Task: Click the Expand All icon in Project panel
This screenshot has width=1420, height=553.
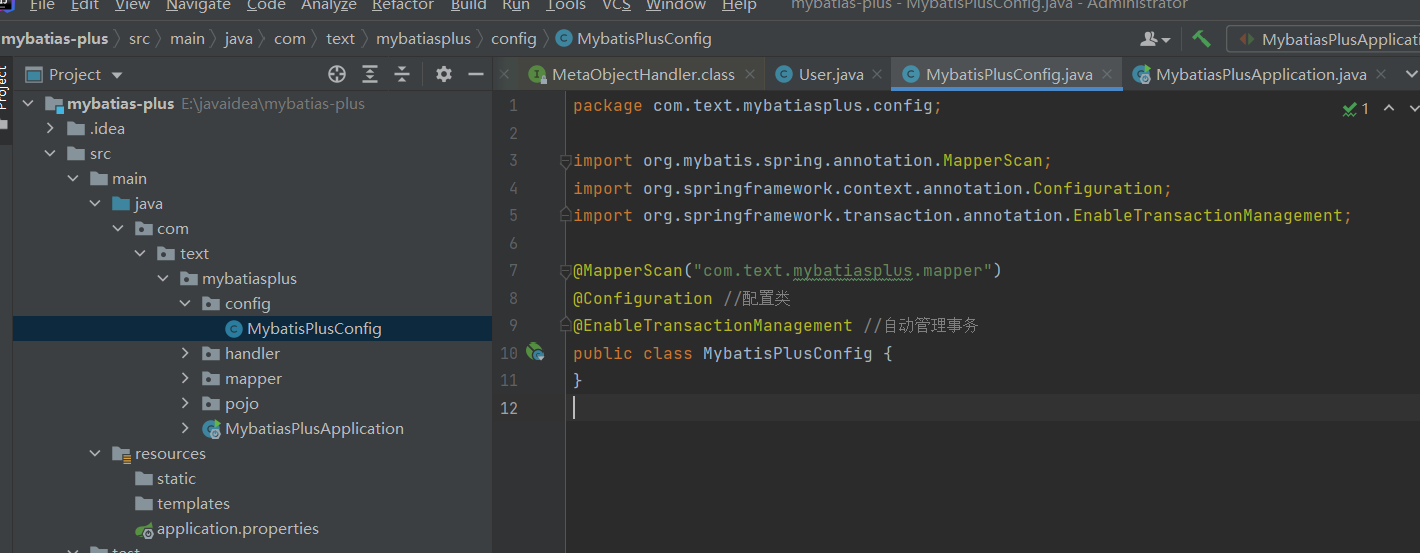Action: [x=370, y=74]
